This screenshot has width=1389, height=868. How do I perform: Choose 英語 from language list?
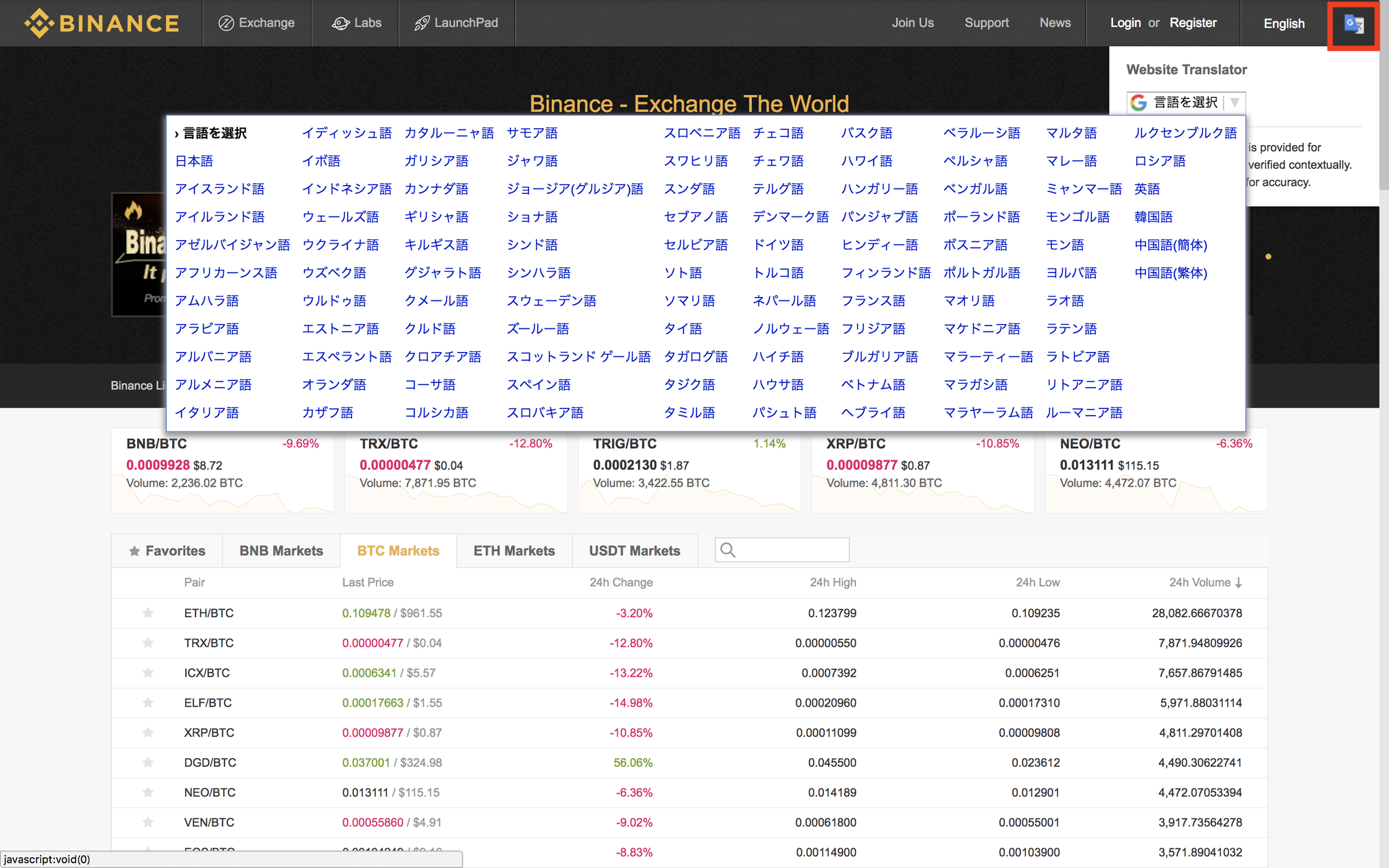pos(1147,189)
